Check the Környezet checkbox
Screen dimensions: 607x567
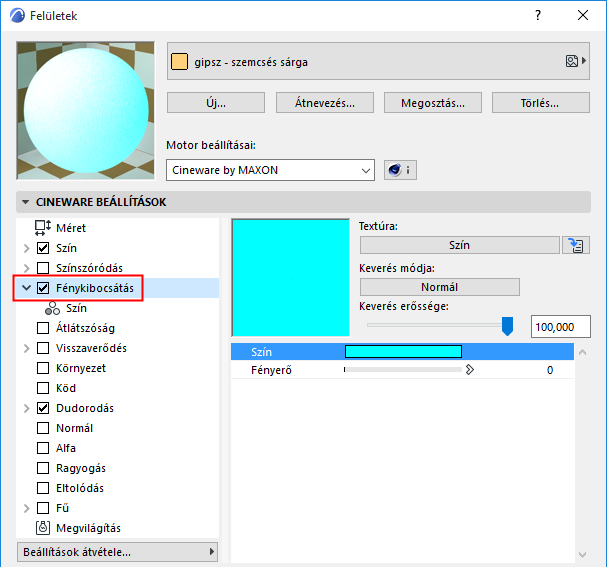click(43, 368)
